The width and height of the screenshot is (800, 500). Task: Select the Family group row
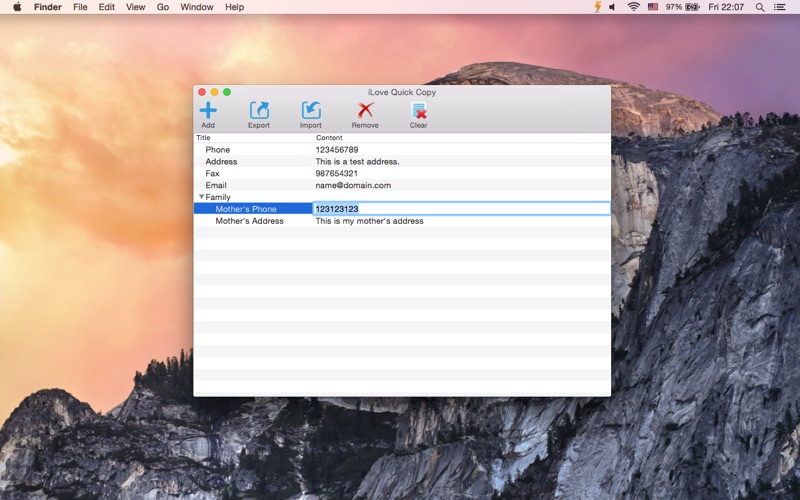(x=402, y=197)
